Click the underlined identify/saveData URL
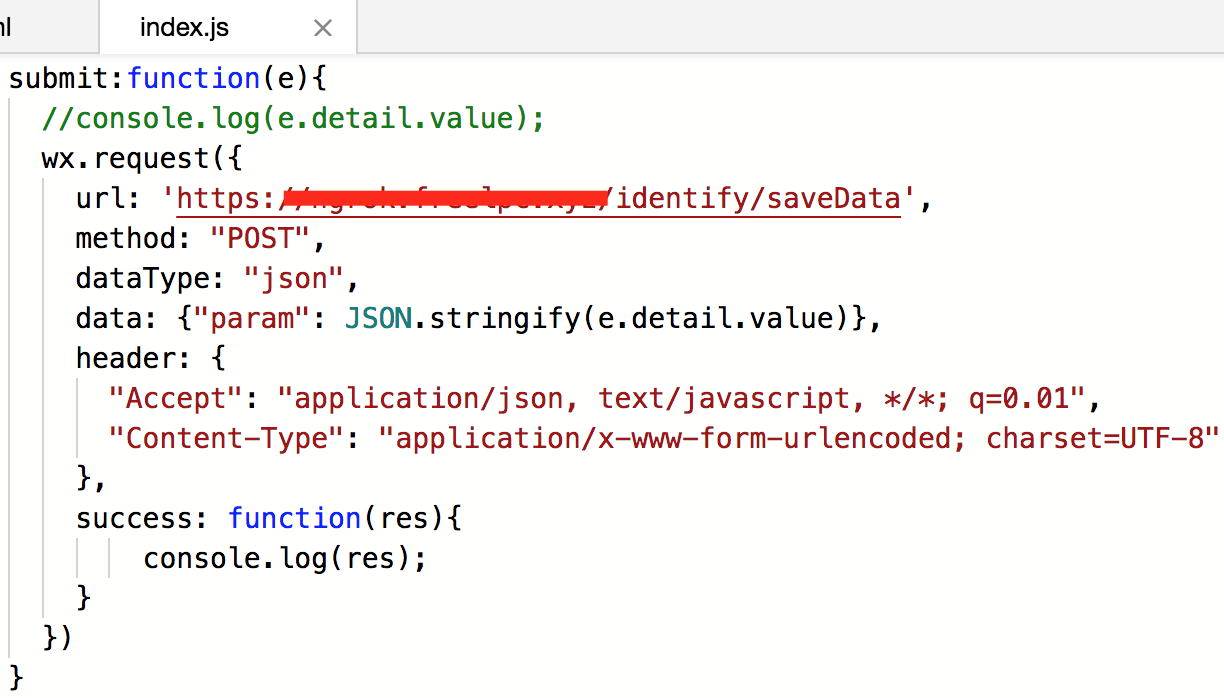Screen dimensions: 1224x698 coord(758,199)
